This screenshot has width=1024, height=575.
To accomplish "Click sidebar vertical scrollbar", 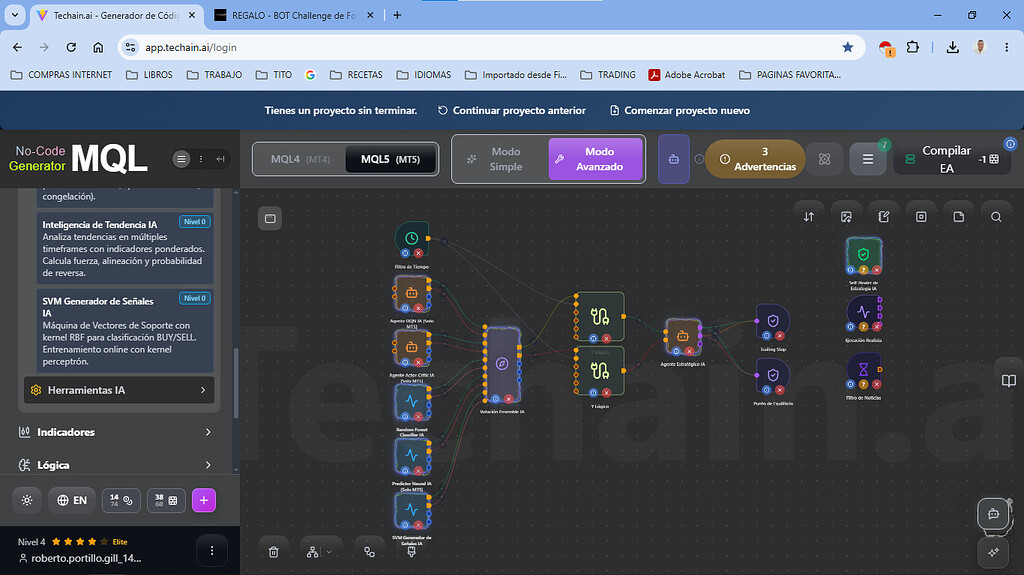I will click(236, 384).
